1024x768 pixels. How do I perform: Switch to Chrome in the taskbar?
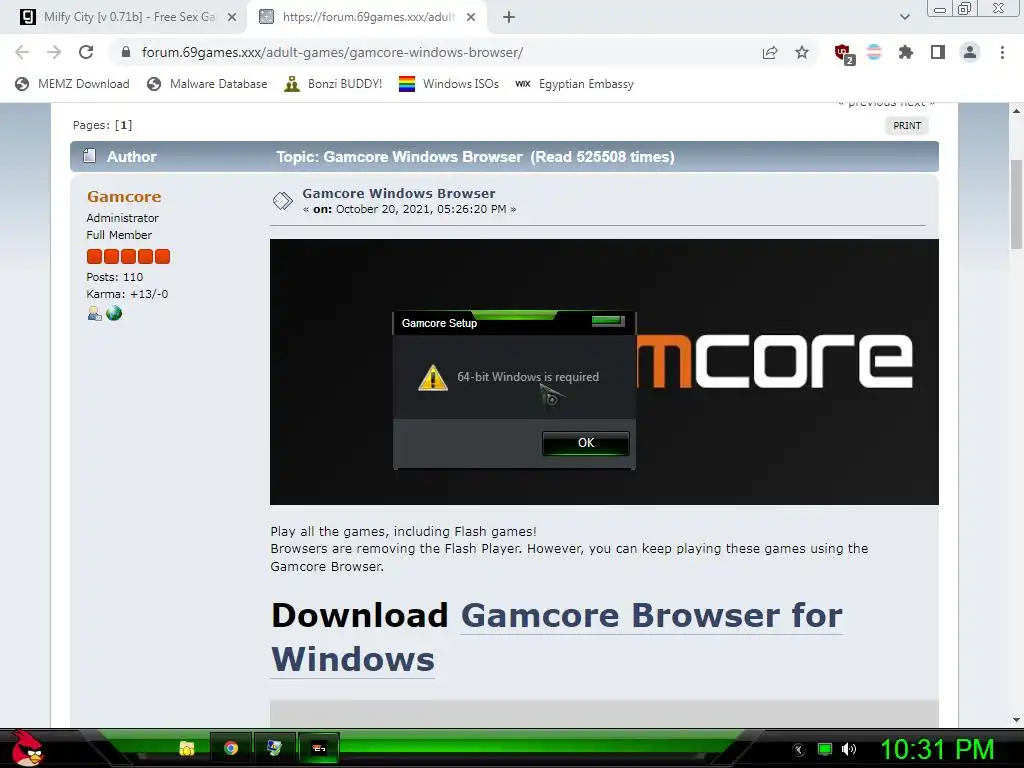point(231,748)
